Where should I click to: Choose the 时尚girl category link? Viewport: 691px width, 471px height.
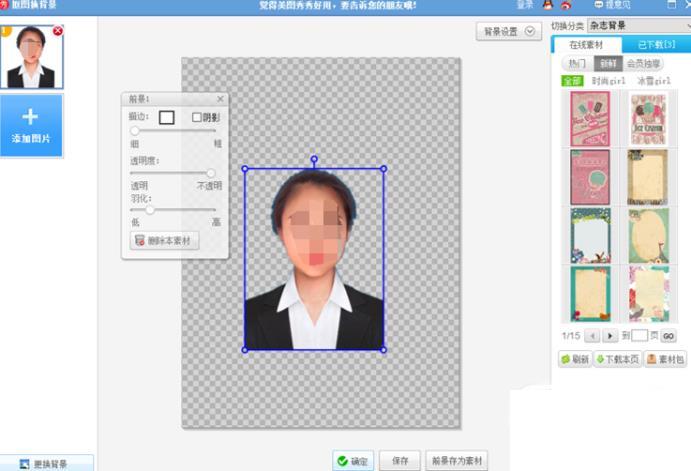pos(608,81)
